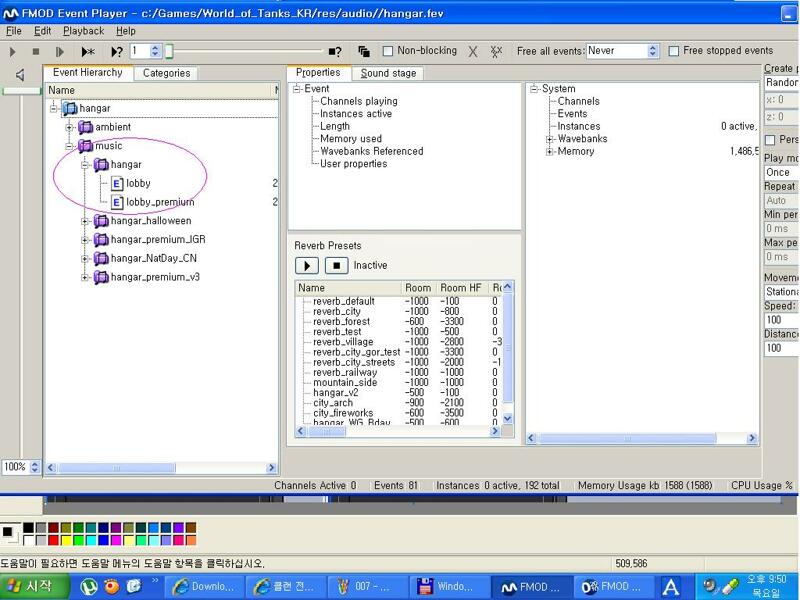
Task: Expand hangar_premium_v3 group
Action: pos(85,278)
